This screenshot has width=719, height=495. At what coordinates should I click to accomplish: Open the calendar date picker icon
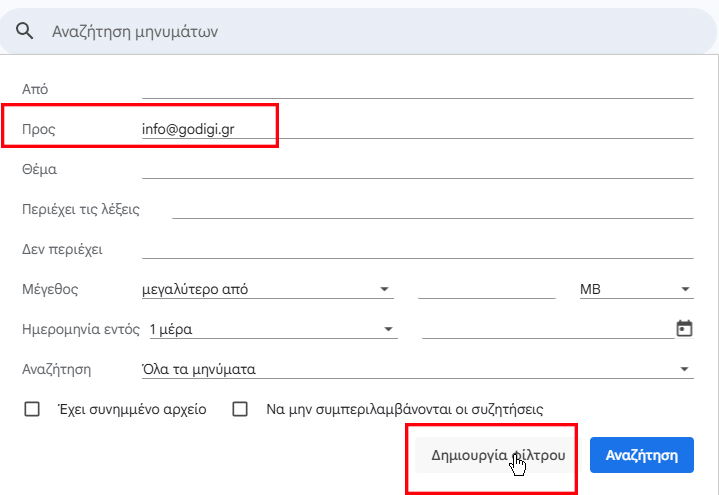(685, 328)
